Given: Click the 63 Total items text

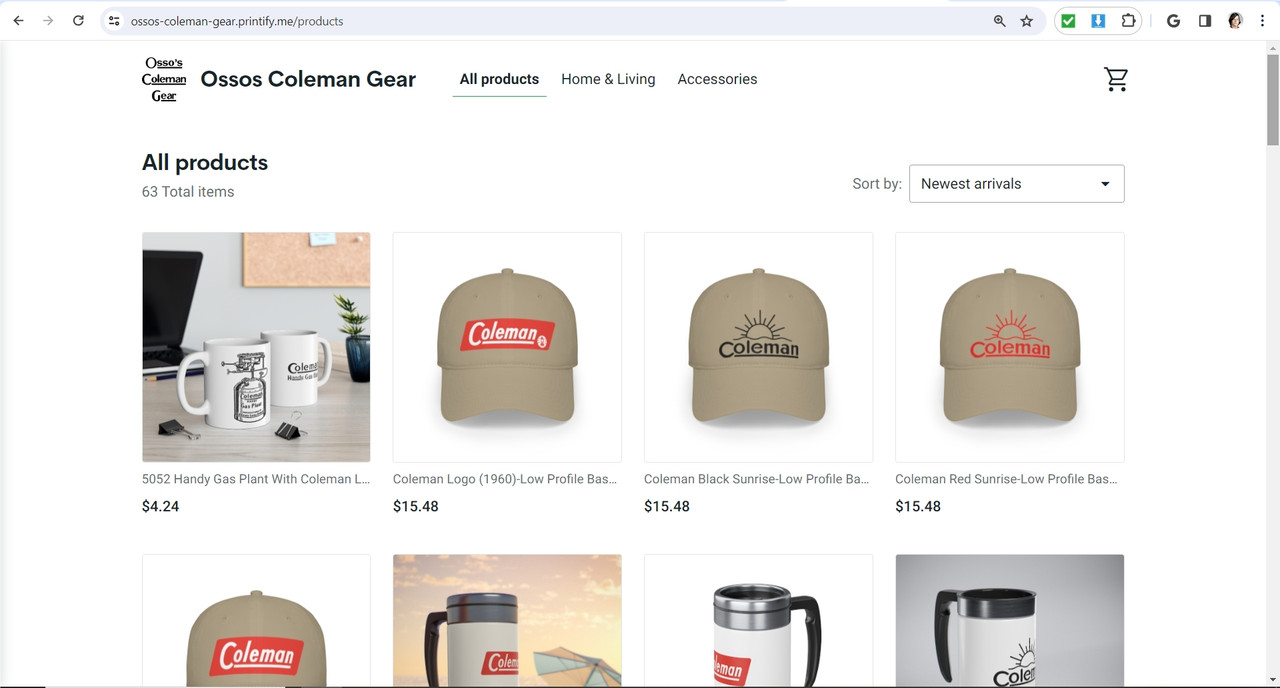Looking at the screenshot, I should tap(188, 192).
